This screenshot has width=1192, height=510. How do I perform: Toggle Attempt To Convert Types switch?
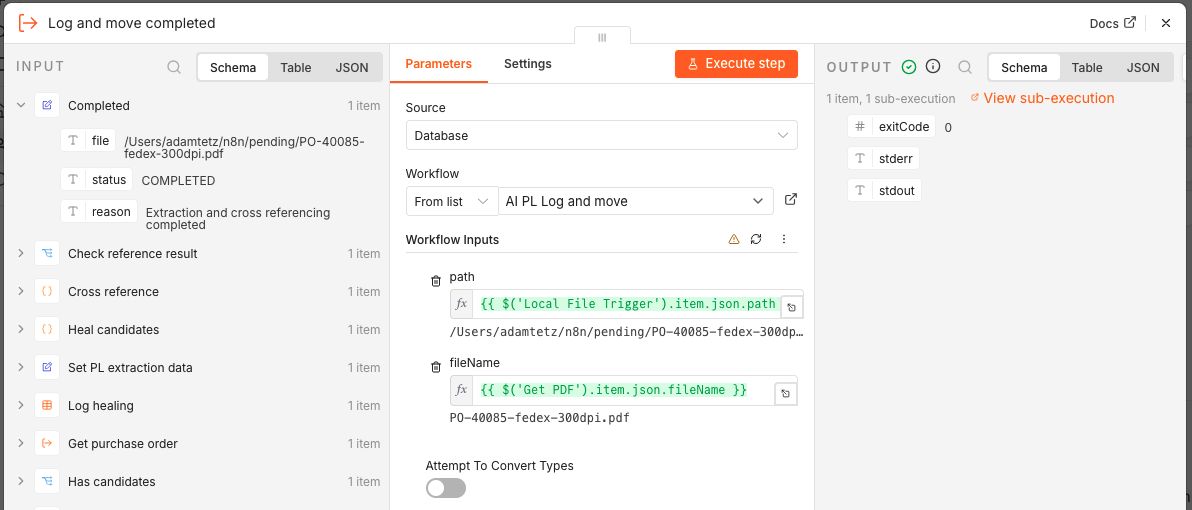445,488
